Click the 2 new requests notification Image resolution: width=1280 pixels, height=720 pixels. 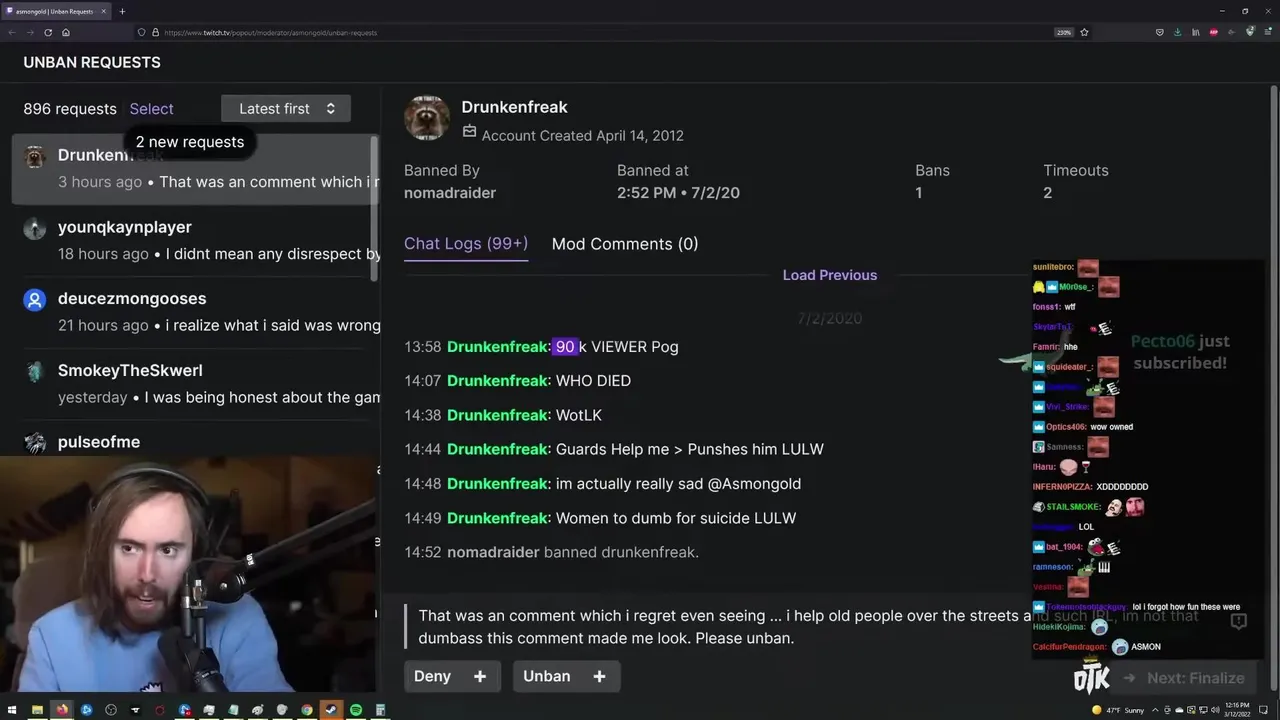pyautogui.click(x=190, y=142)
